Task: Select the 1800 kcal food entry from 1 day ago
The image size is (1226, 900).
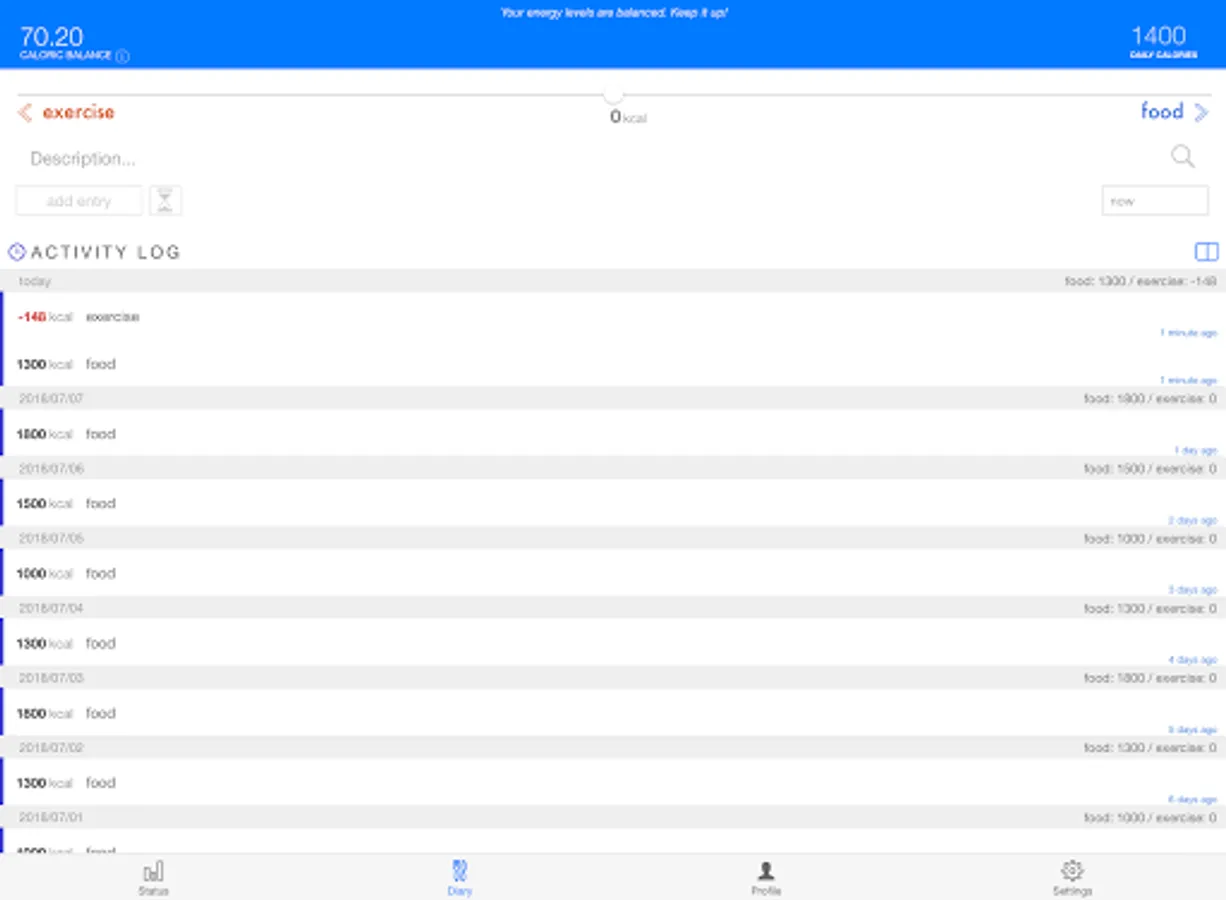Action: click(x=613, y=434)
